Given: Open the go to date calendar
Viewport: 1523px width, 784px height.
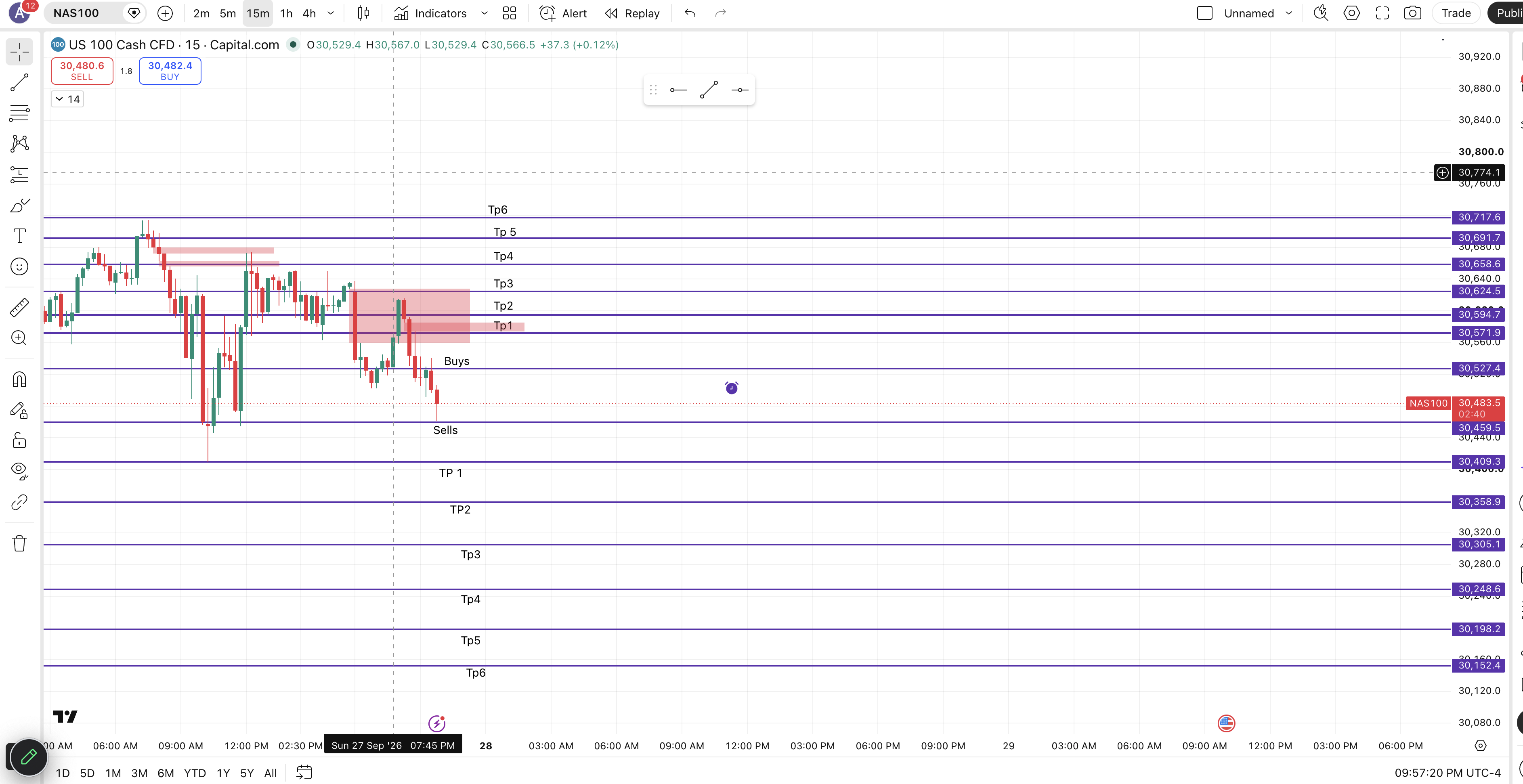Looking at the screenshot, I should pyautogui.click(x=304, y=772).
